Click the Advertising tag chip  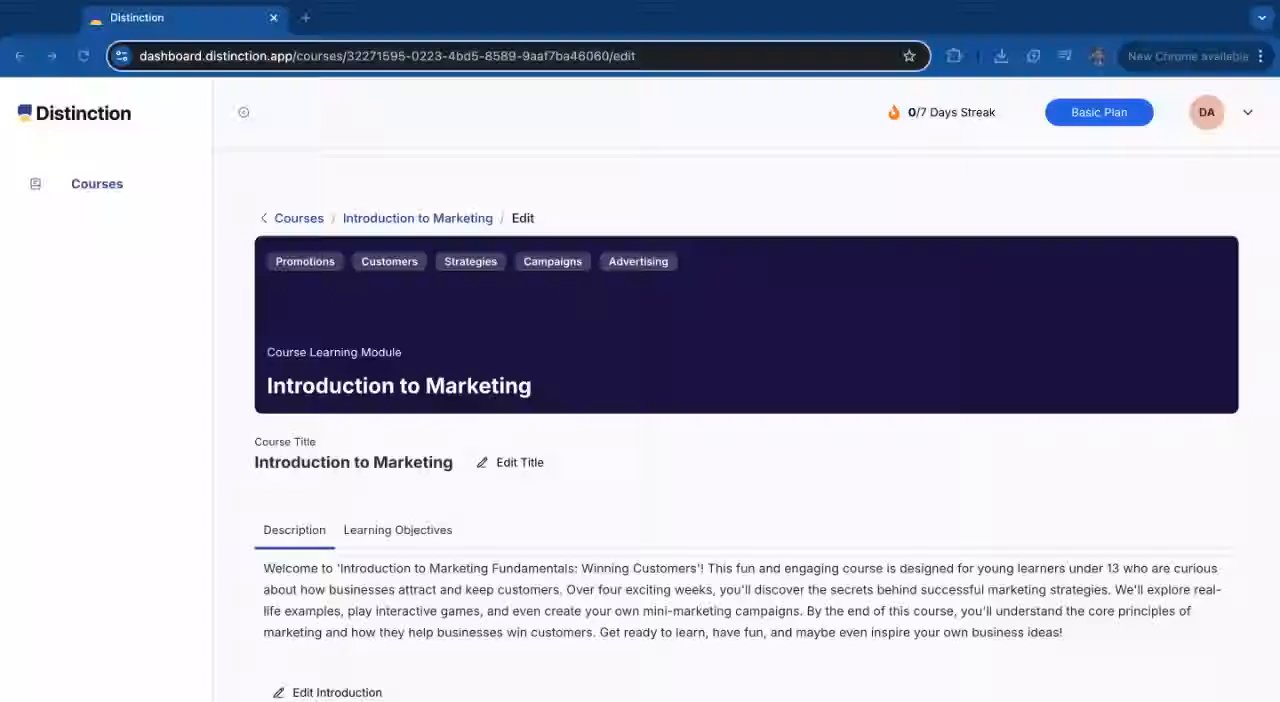tap(638, 261)
